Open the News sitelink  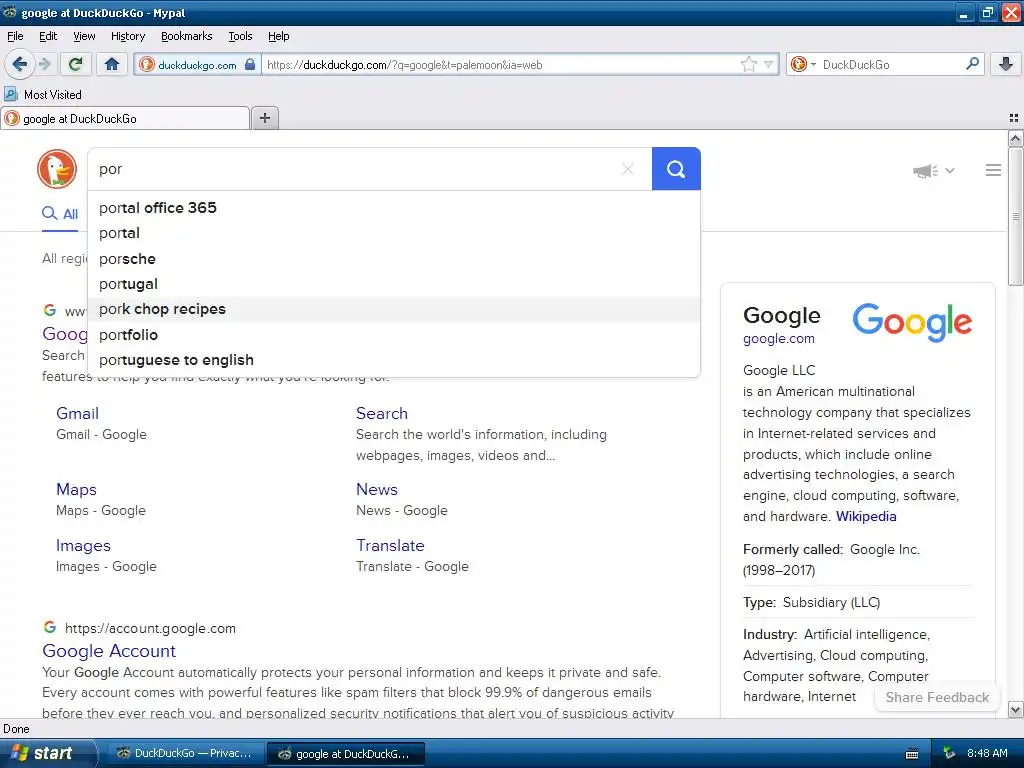(x=376, y=489)
